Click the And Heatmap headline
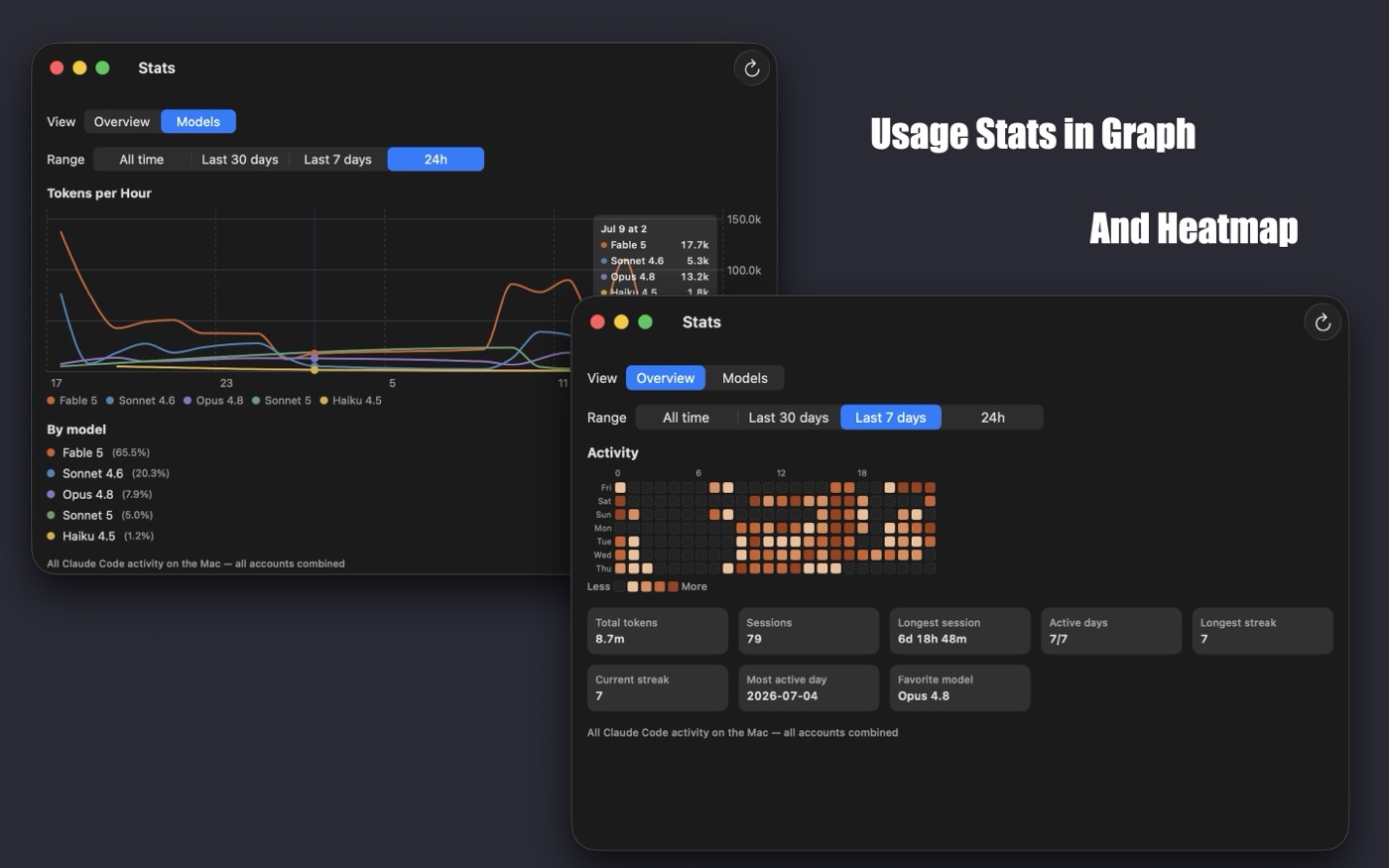Viewport: 1389px width, 868px height. (x=1194, y=228)
